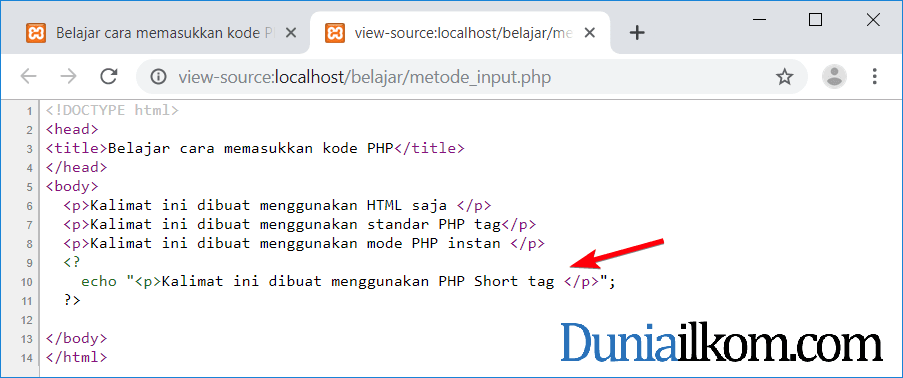Screen dimensions: 903x378
Task: Open the site information icon in address bar
Action: click(158, 77)
